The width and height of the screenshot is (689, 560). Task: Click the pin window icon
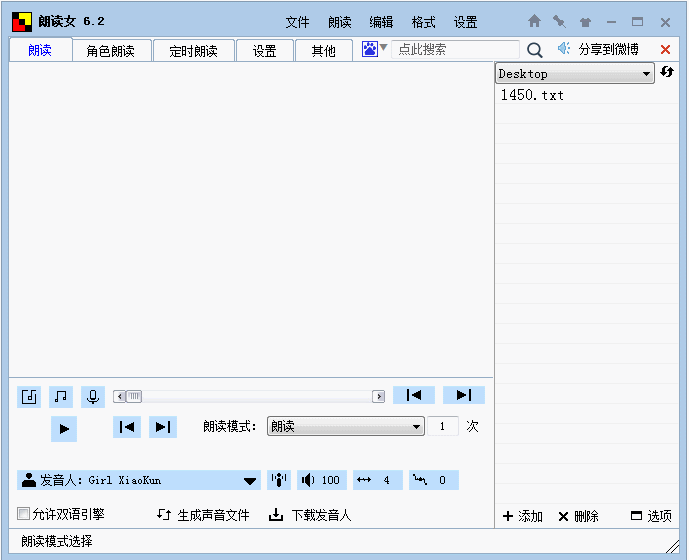tap(559, 21)
